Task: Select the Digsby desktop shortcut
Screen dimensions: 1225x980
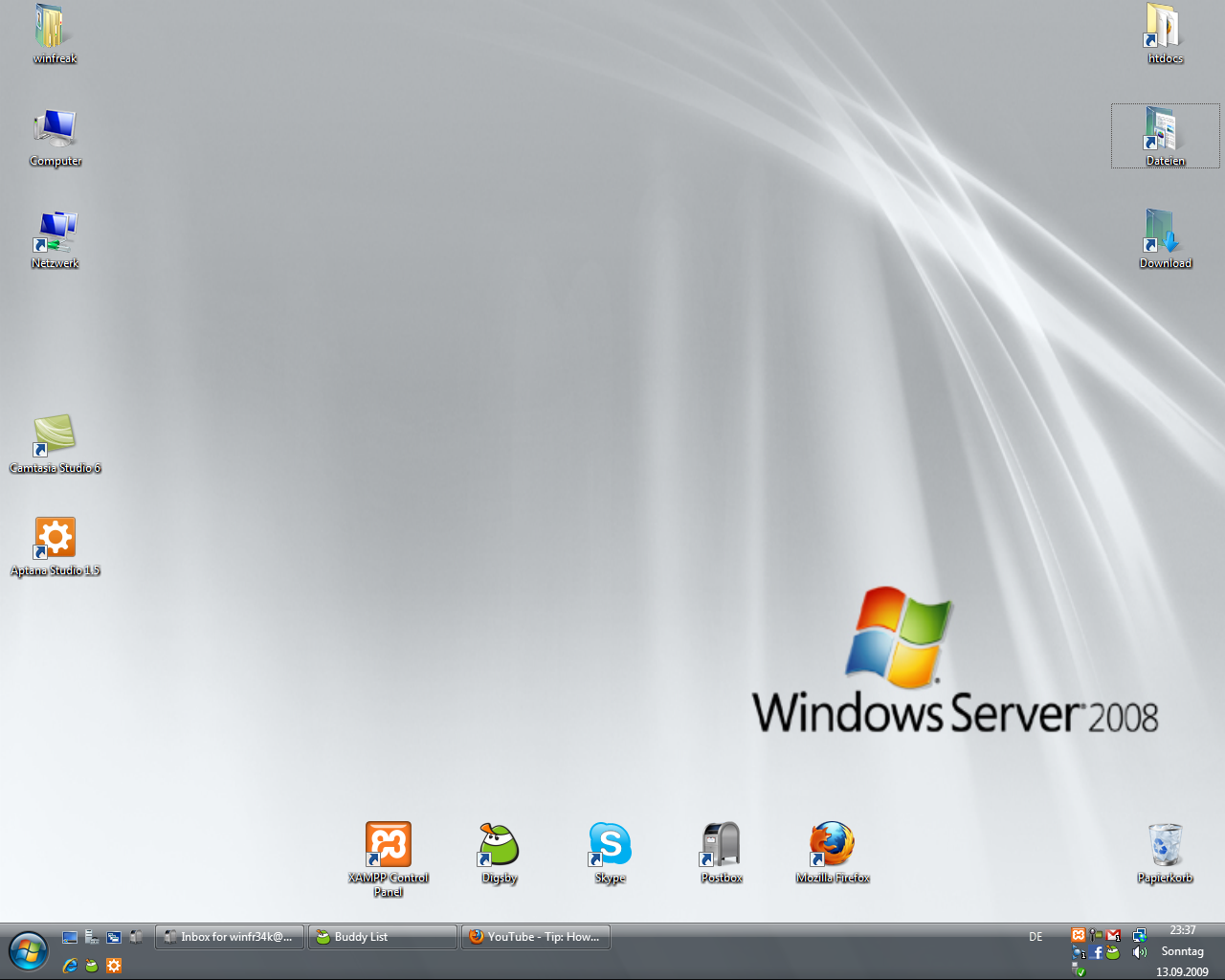Action: [x=499, y=846]
